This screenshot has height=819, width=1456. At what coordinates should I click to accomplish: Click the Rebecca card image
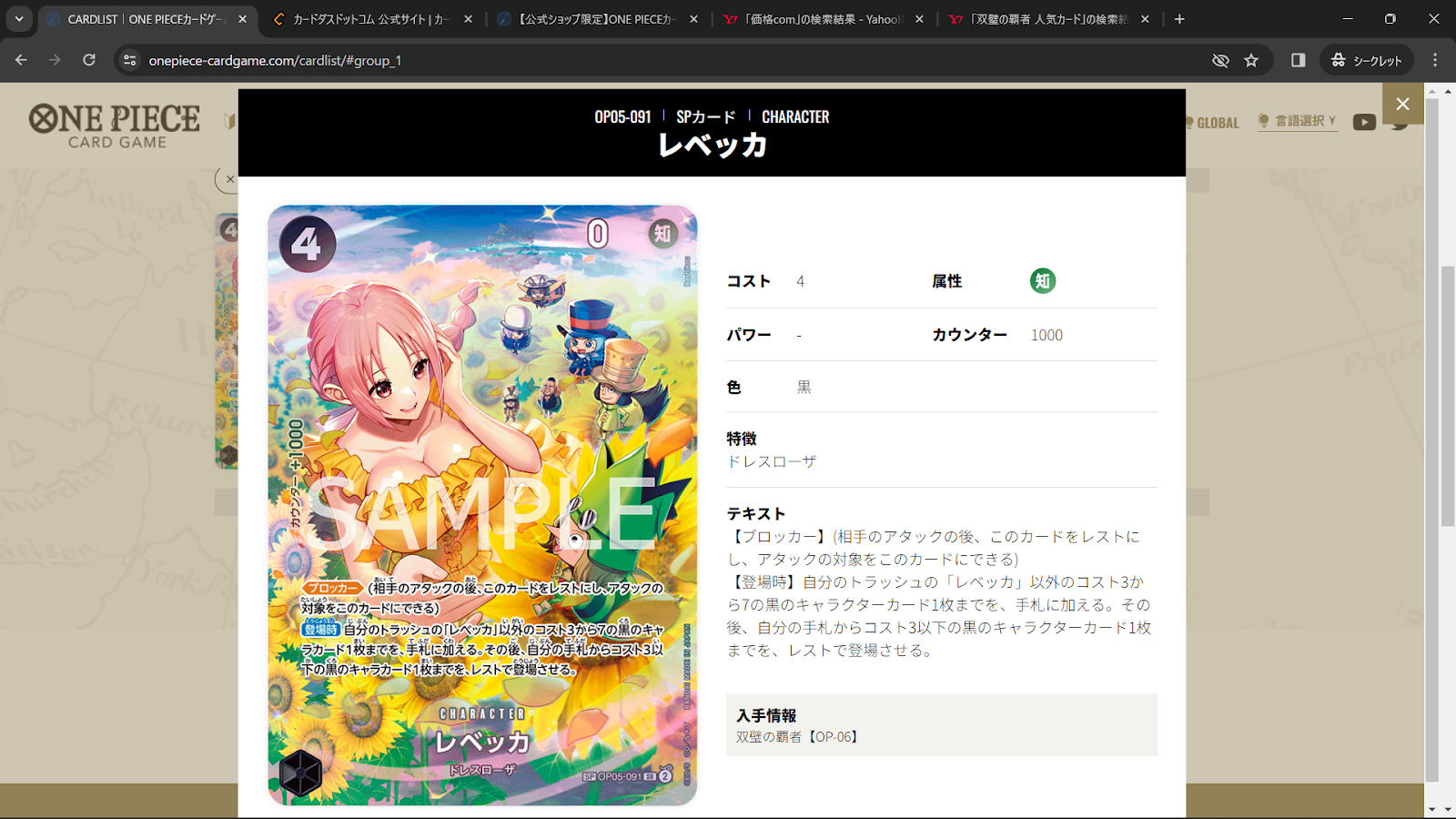pos(482,505)
